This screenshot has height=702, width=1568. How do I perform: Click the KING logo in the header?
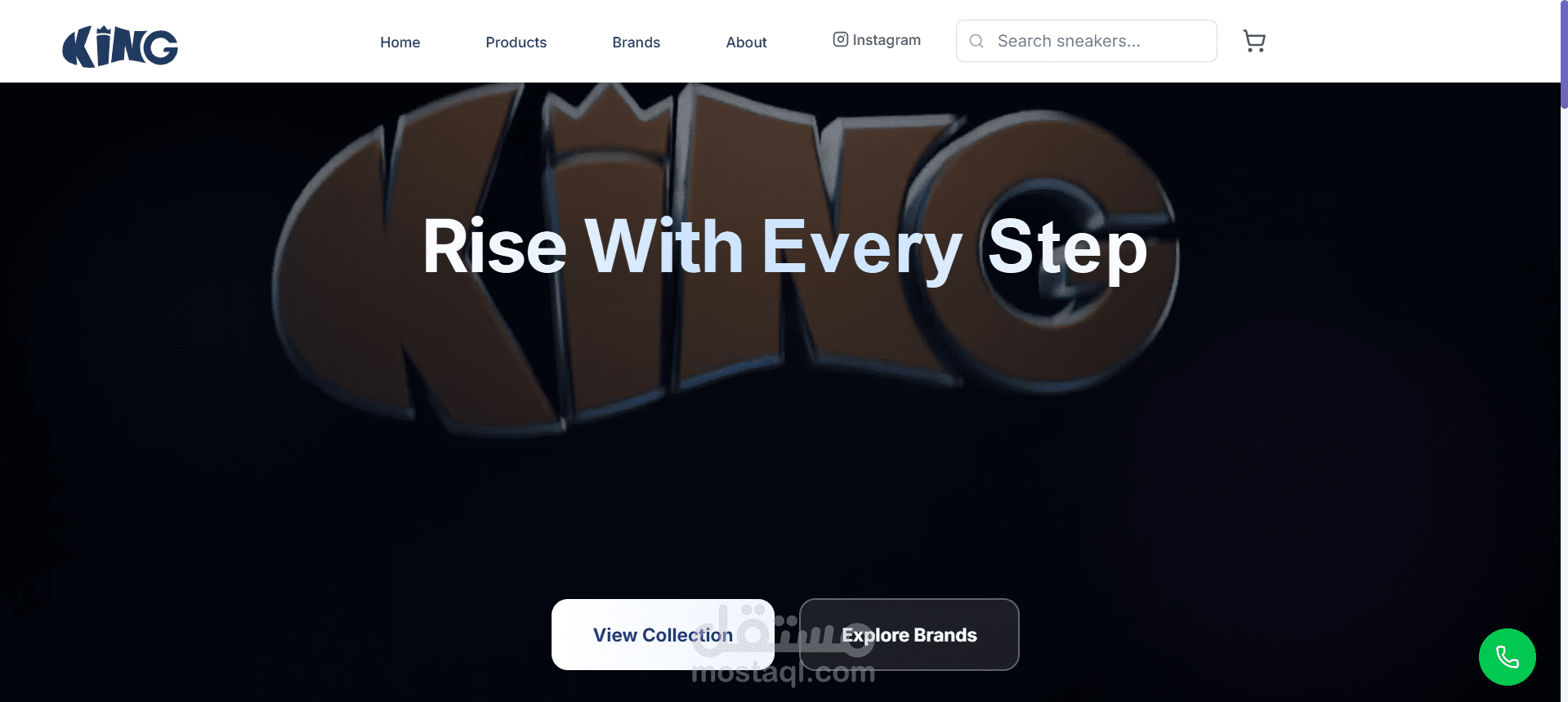pos(120,47)
